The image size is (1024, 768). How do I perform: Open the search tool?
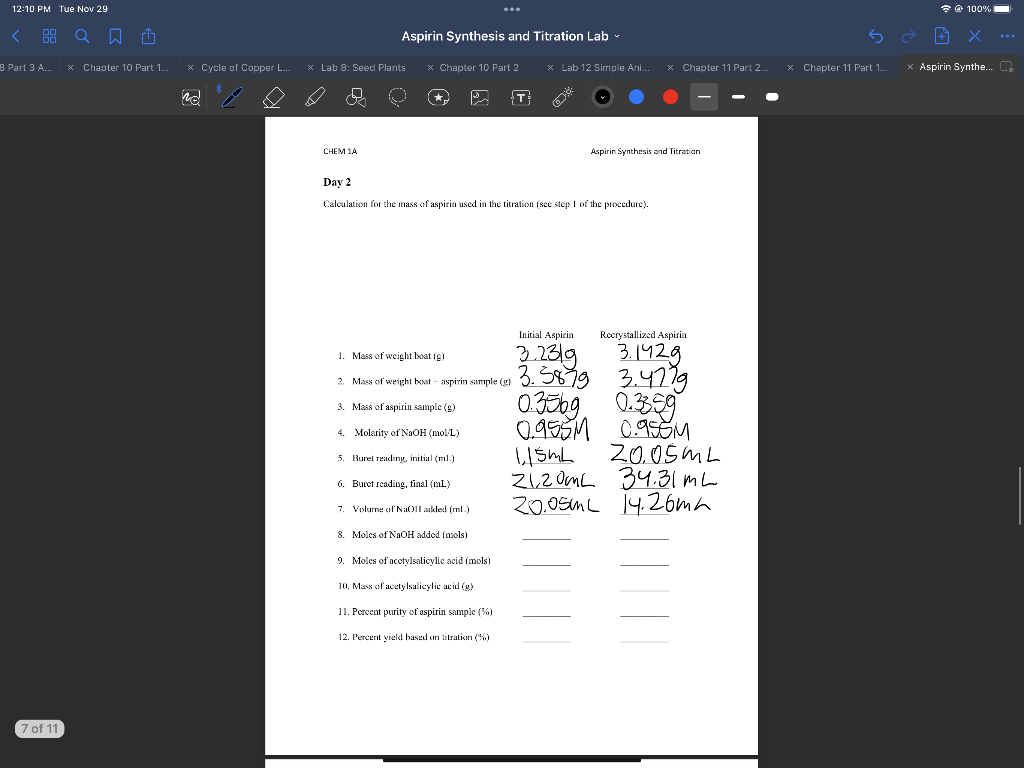(x=82, y=36)
